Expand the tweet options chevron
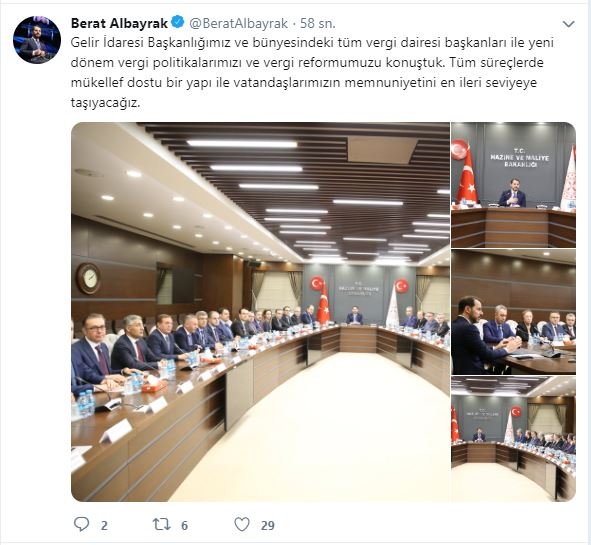Screen dimensions: 591x545 pyautogui.click(x=568, y=24)
